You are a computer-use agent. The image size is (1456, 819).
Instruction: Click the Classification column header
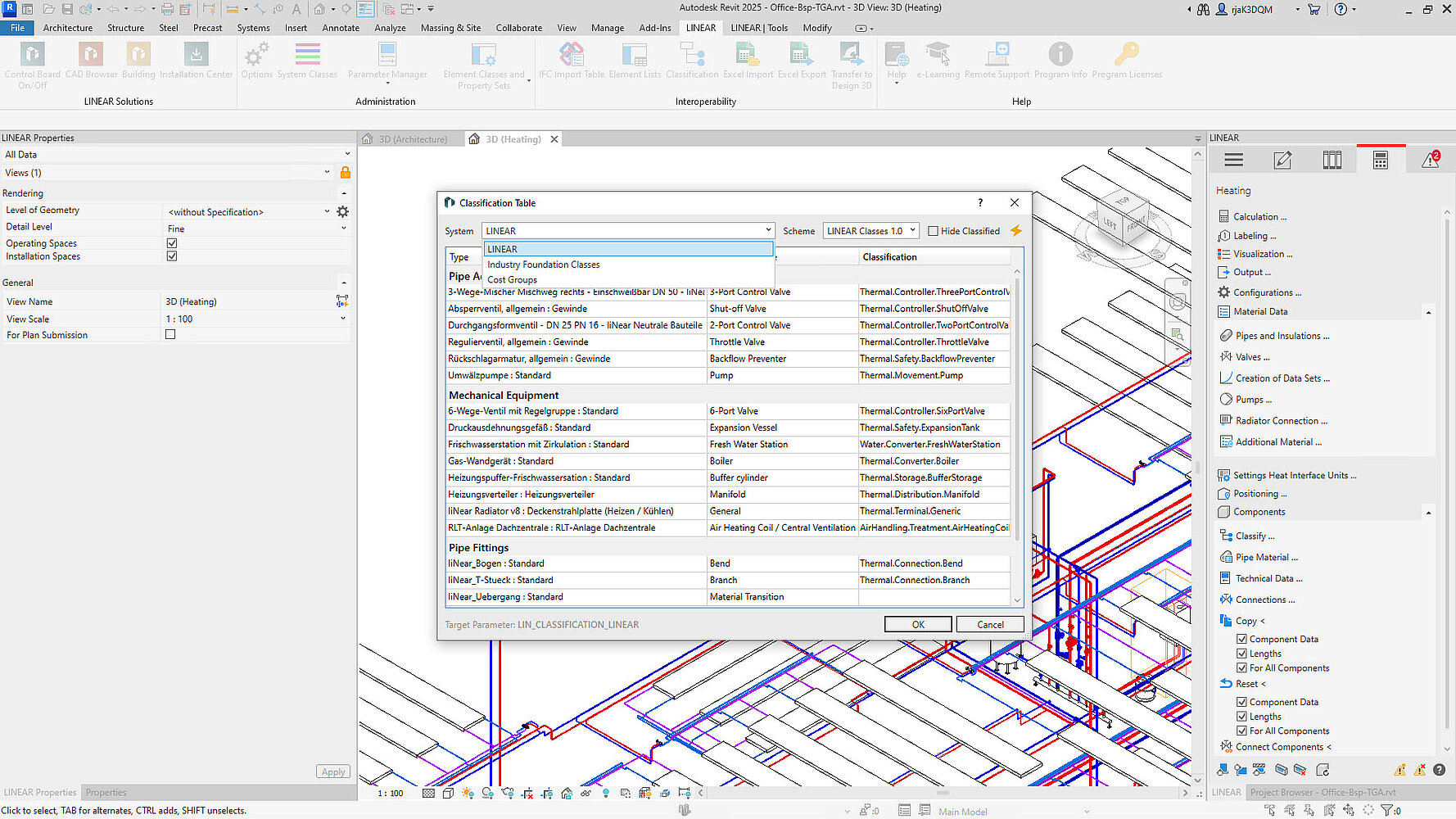[x=934, y=257]
